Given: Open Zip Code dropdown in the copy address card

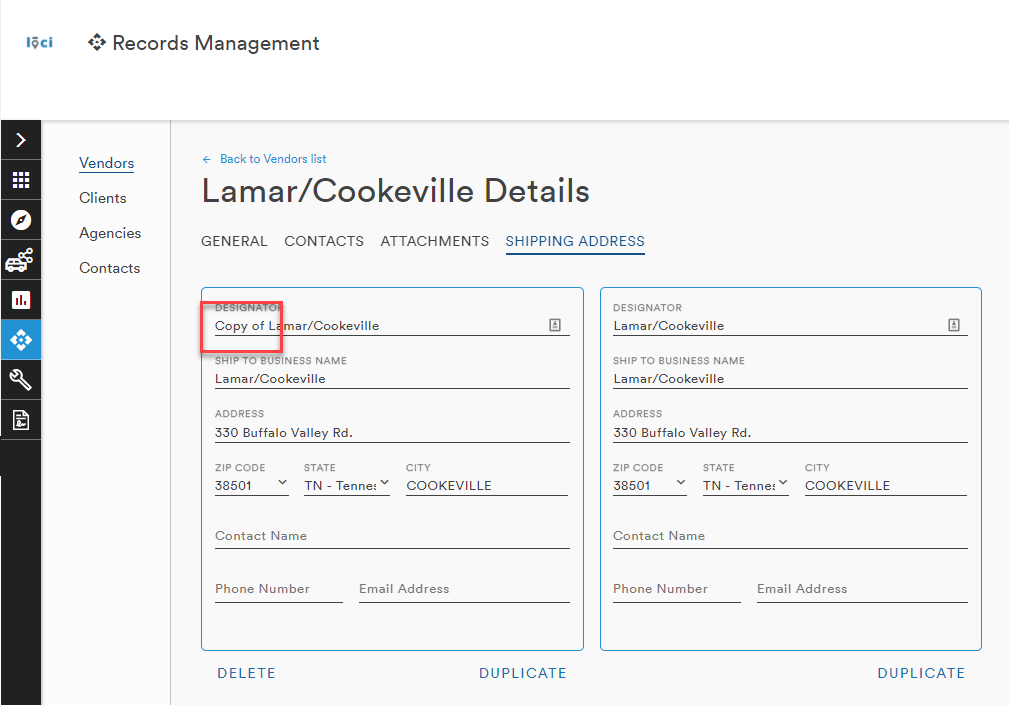Looking at the screenshot, I should click(x=252, y=486).
